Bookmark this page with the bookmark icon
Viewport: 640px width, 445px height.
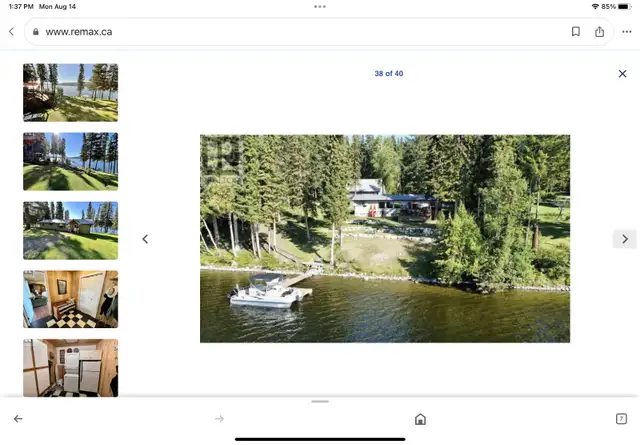coord(576,31)
